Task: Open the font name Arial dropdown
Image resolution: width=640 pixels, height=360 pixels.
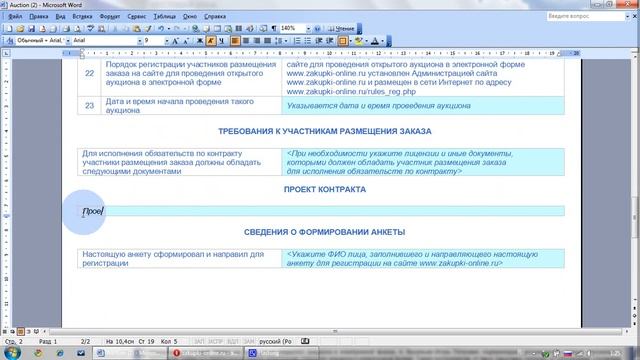Action: coord(140,40)
